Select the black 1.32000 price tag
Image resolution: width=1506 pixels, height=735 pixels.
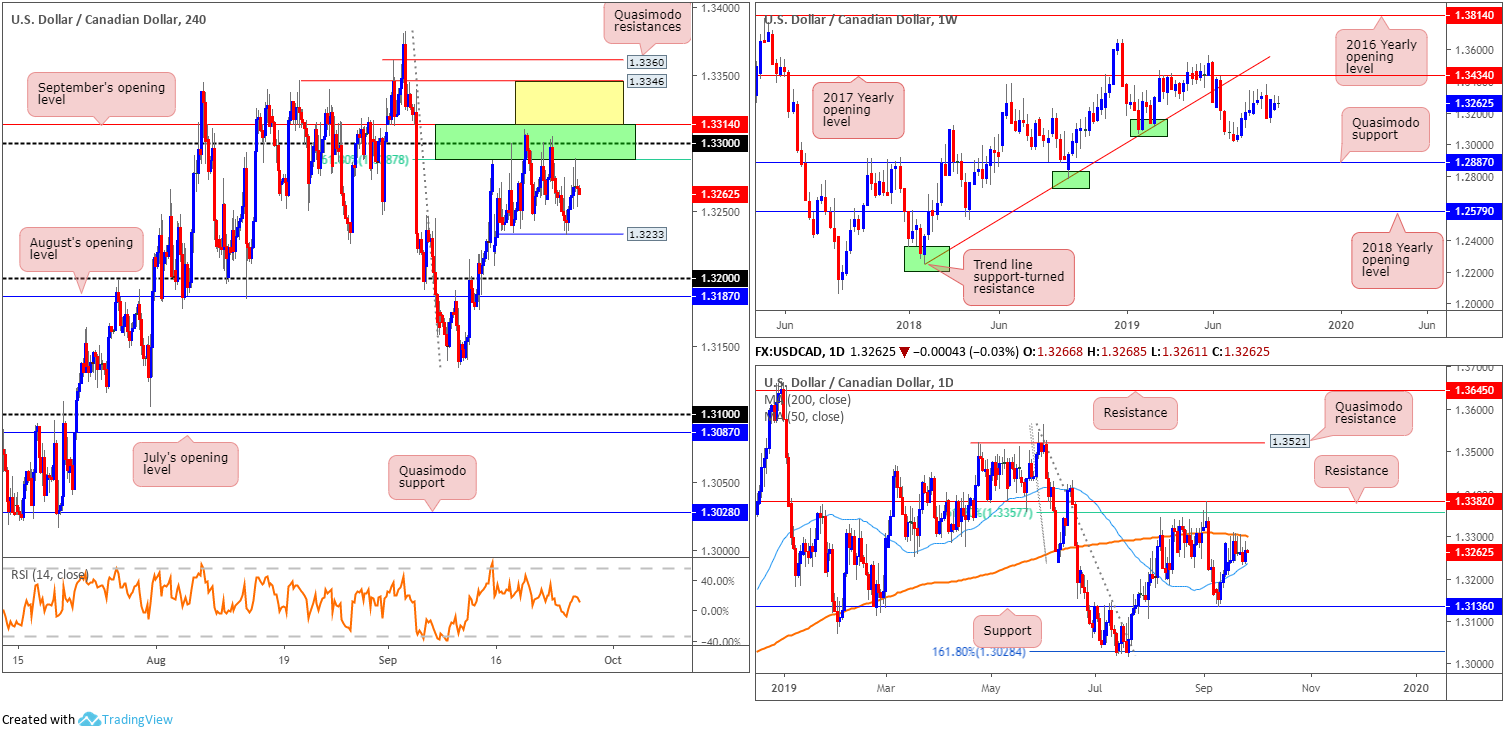click(x=718, y=278)
